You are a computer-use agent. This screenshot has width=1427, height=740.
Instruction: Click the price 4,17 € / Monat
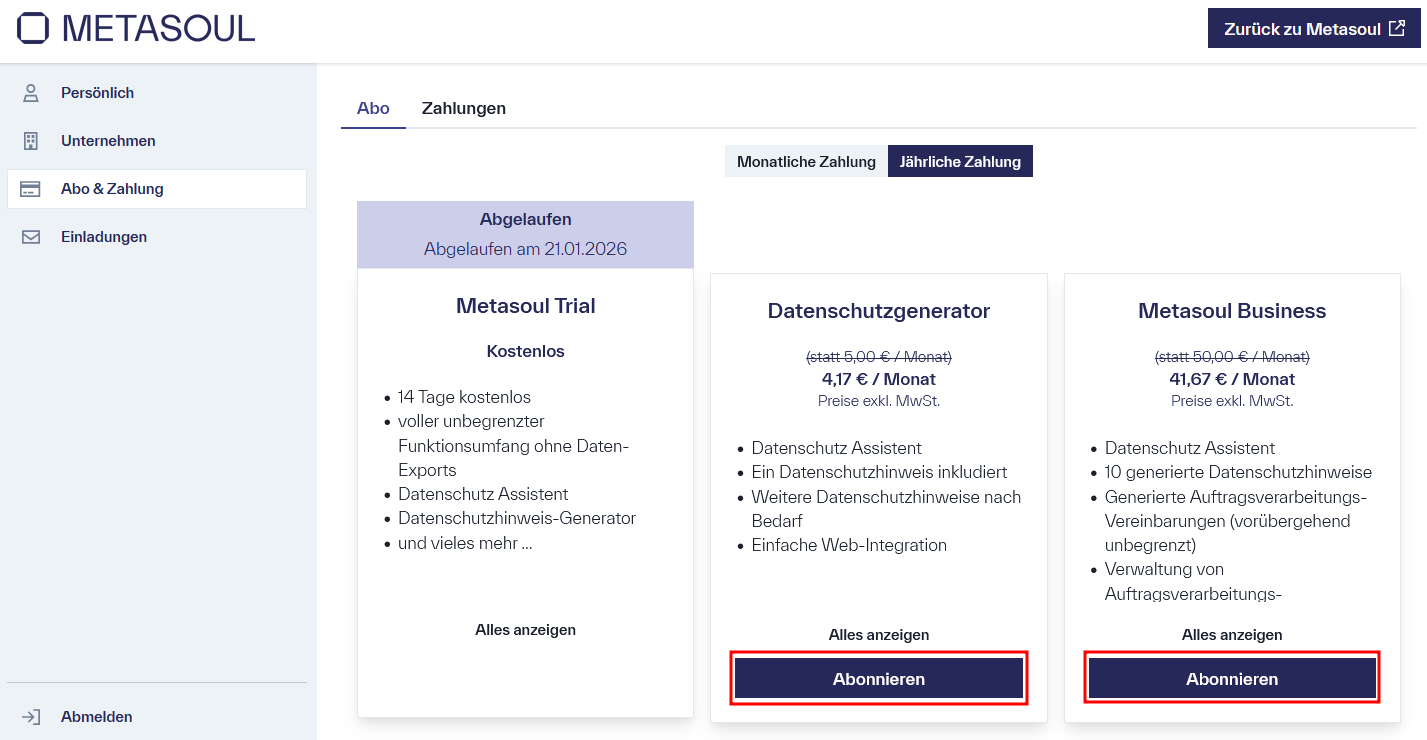click(x=879, y=379)
